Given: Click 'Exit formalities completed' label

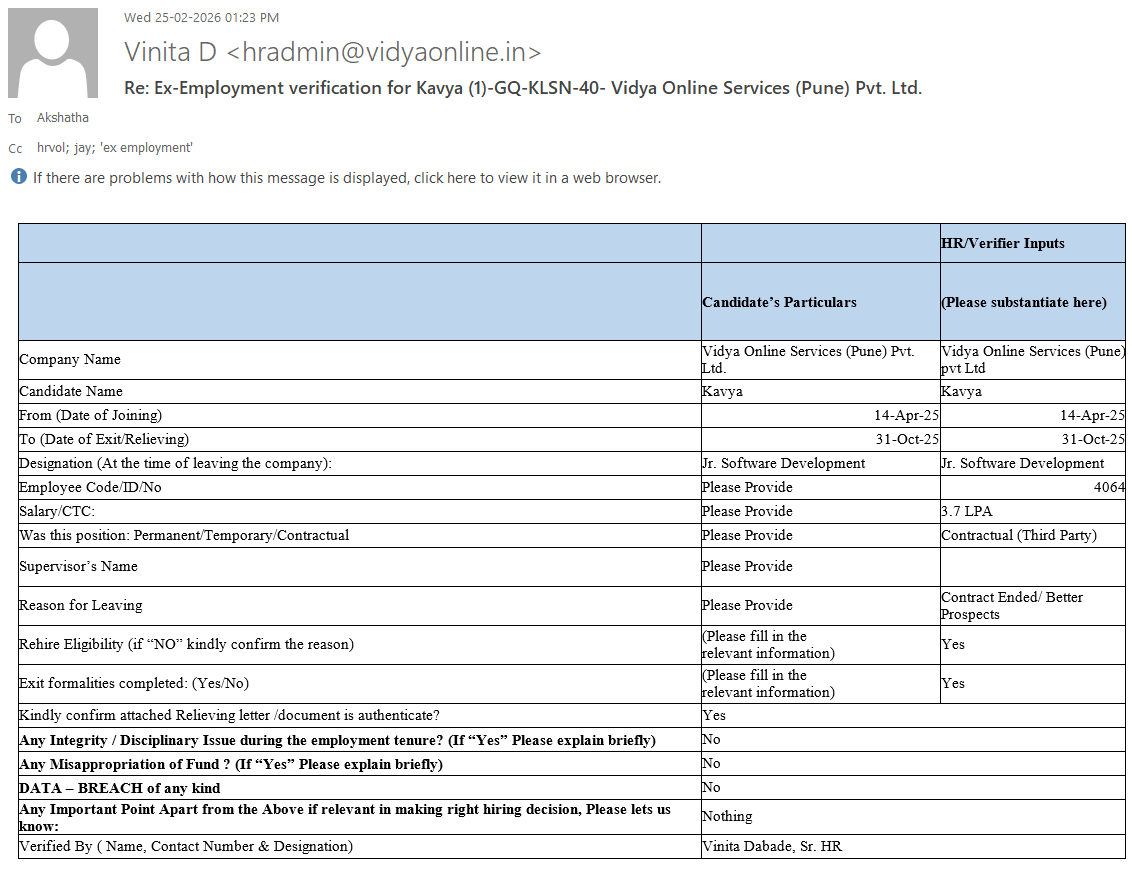Looking at the screenshot, I should tap(134, 684).
